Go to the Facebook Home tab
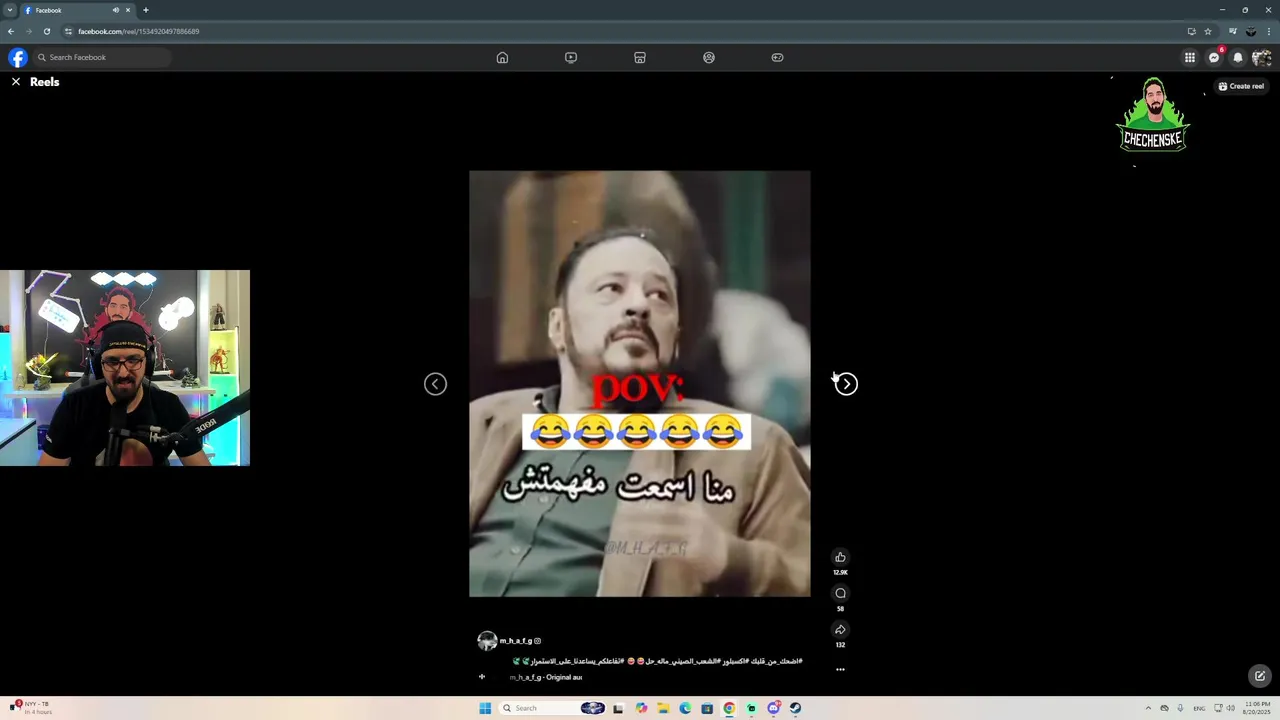Image resolution: width=1280 pixels, height=720 pixels. 502,57
